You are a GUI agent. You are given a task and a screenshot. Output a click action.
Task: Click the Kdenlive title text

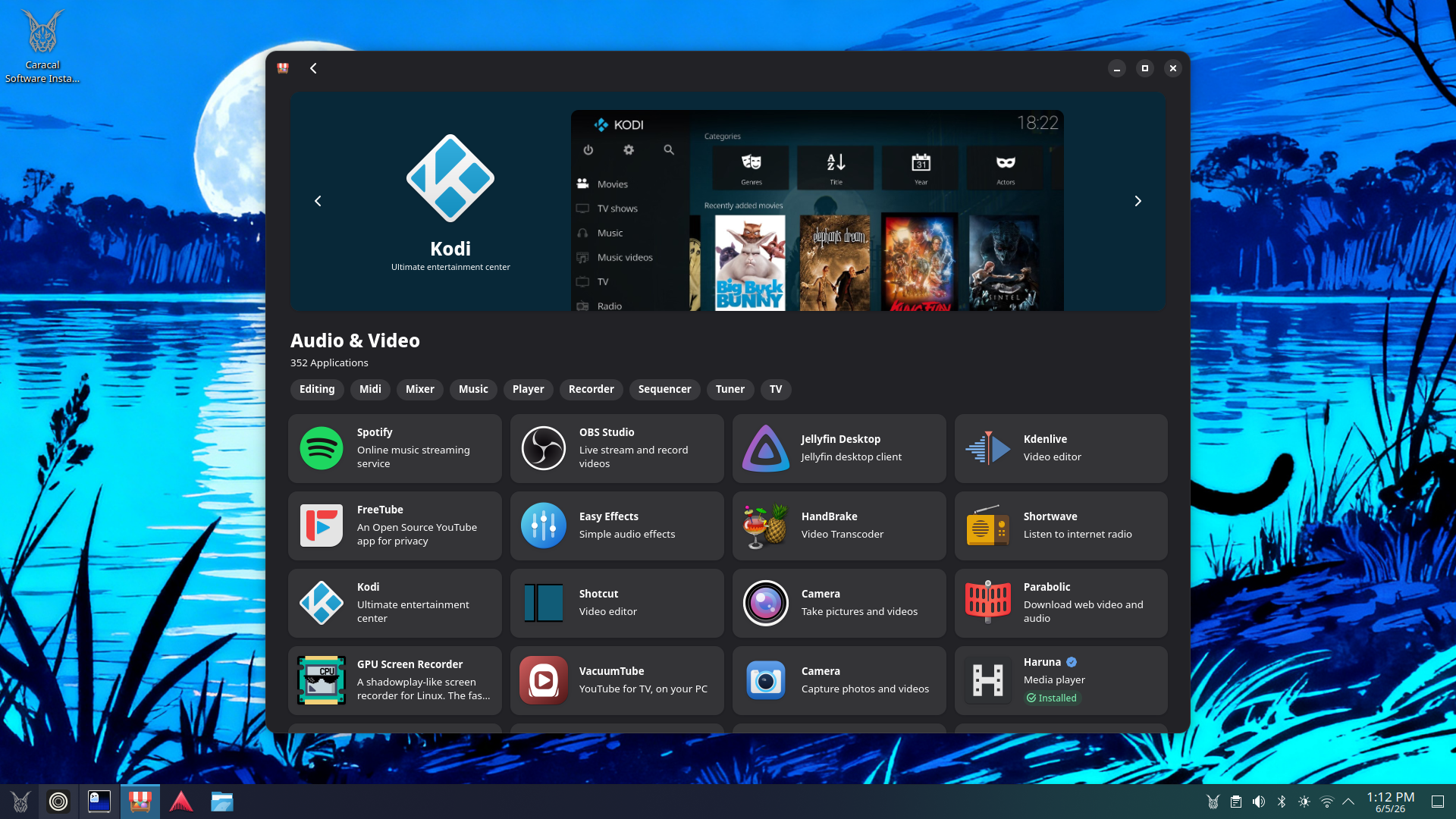coord(1045,439)
